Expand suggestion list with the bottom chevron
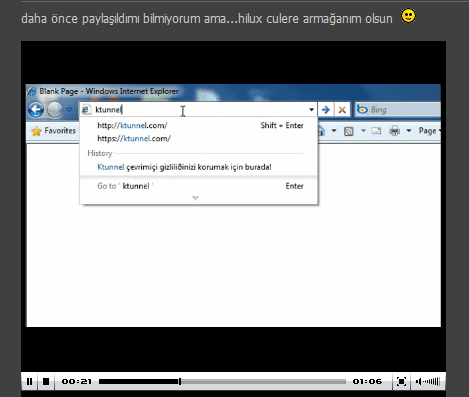This screenshot has width=469, height=397. (195, 198)
